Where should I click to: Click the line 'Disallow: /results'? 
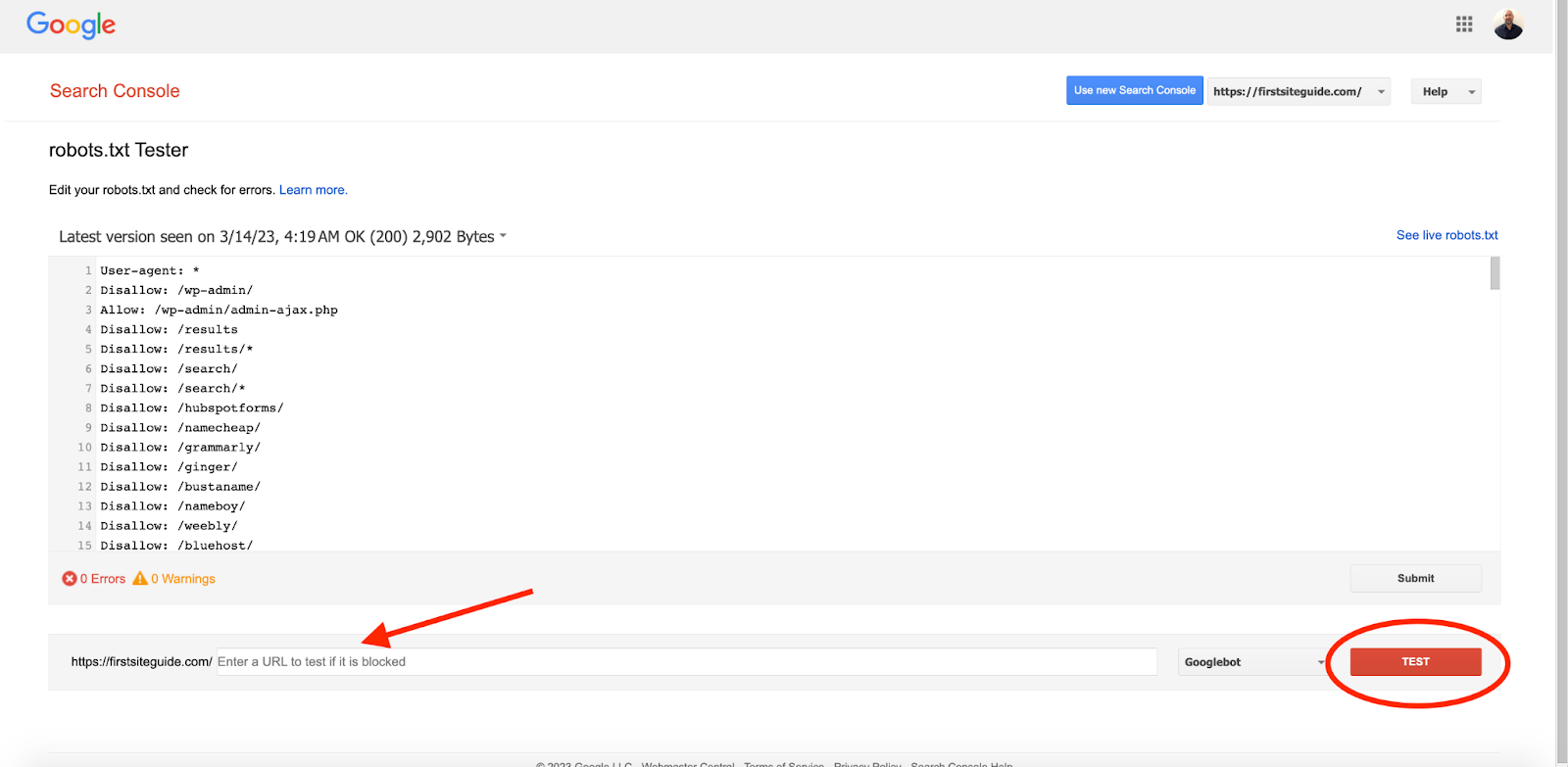click(169, 329)
